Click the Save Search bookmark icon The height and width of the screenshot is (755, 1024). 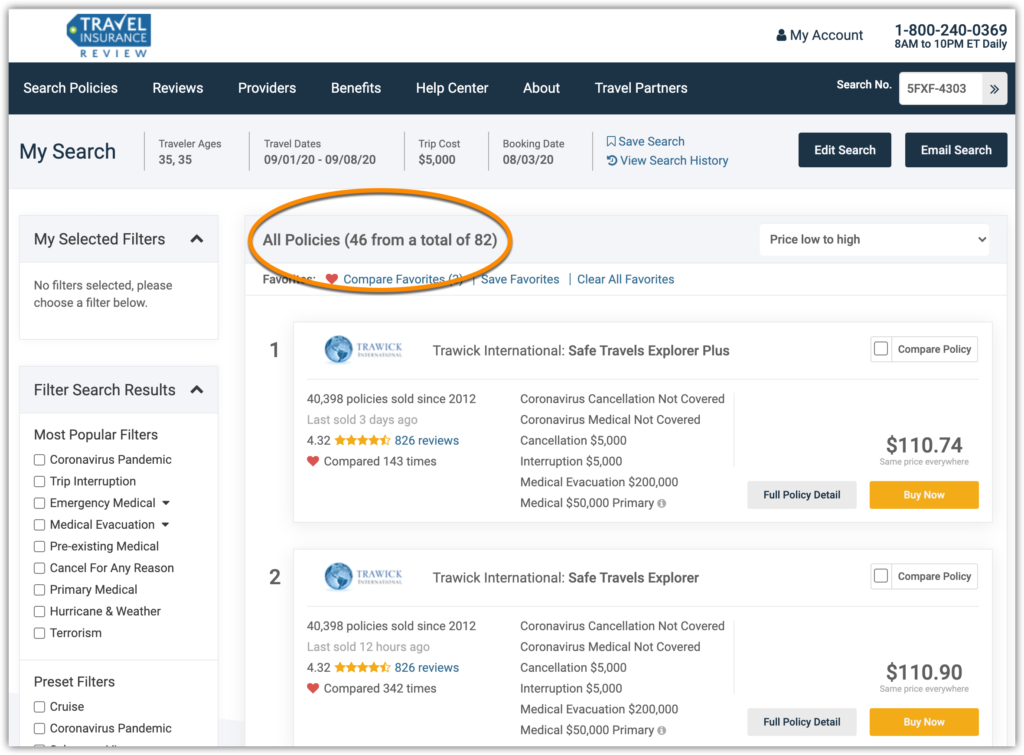[611, 141]
